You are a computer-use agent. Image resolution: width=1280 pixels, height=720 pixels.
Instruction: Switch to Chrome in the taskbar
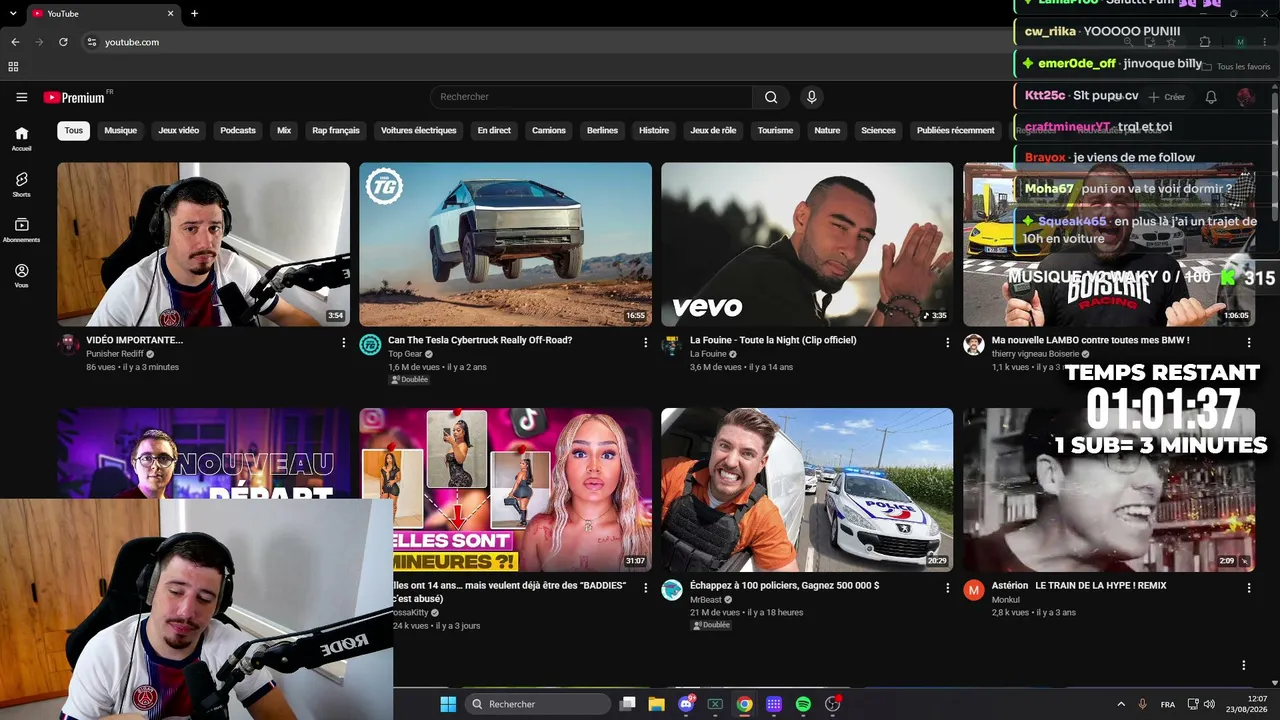point(744,704)
